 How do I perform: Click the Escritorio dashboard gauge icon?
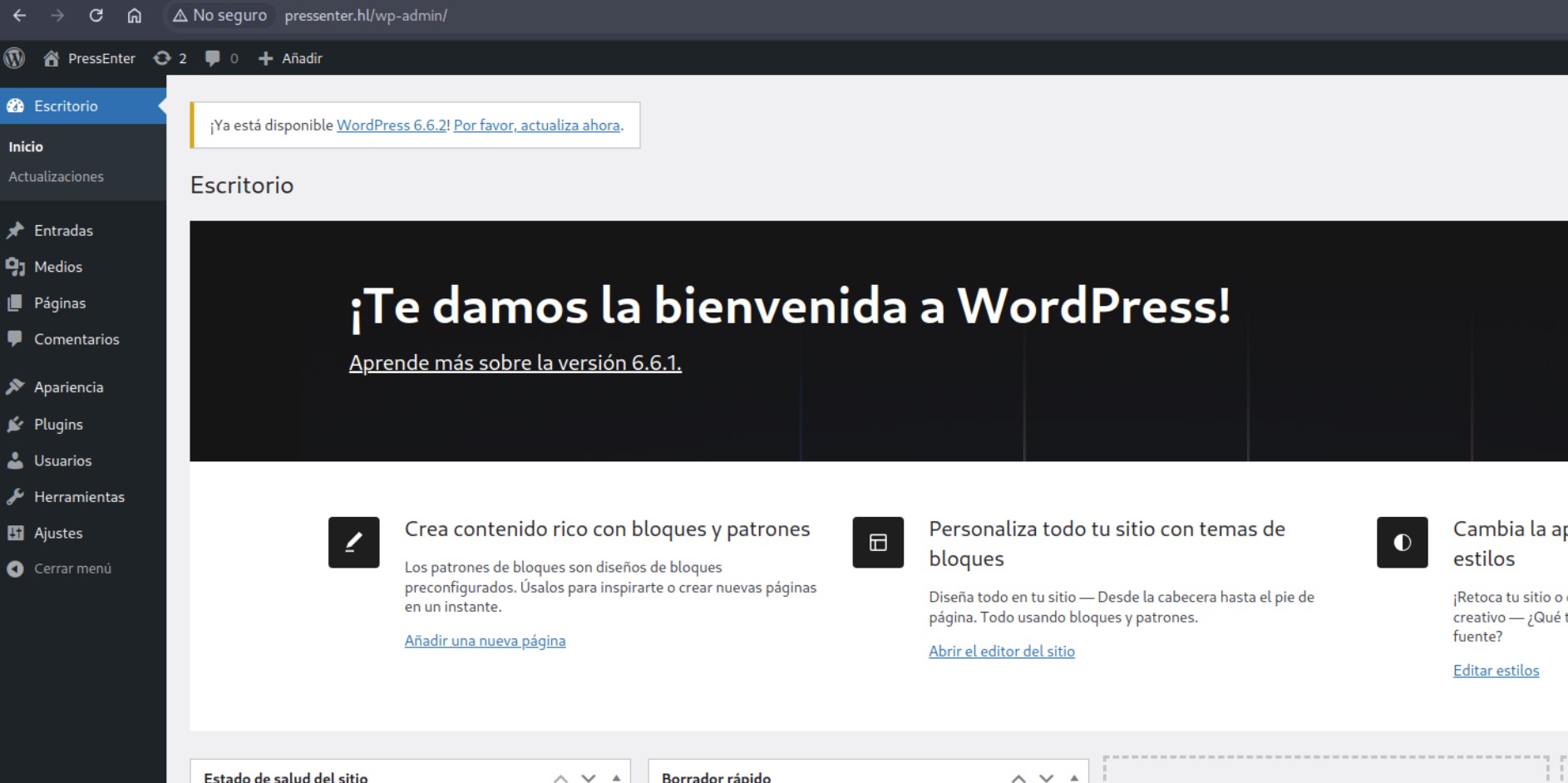[15, 106]
